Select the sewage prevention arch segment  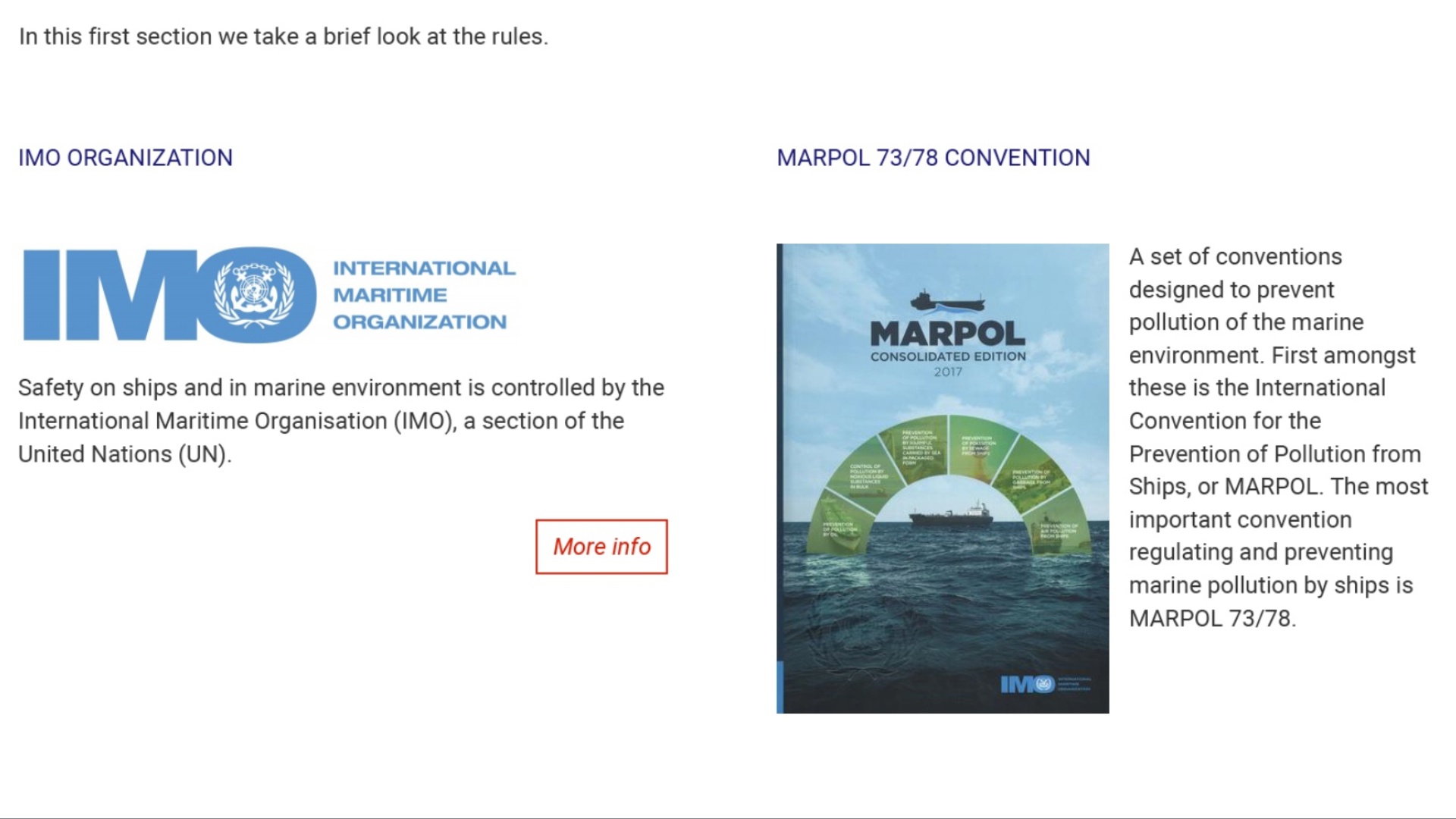[x=981, y=446]
